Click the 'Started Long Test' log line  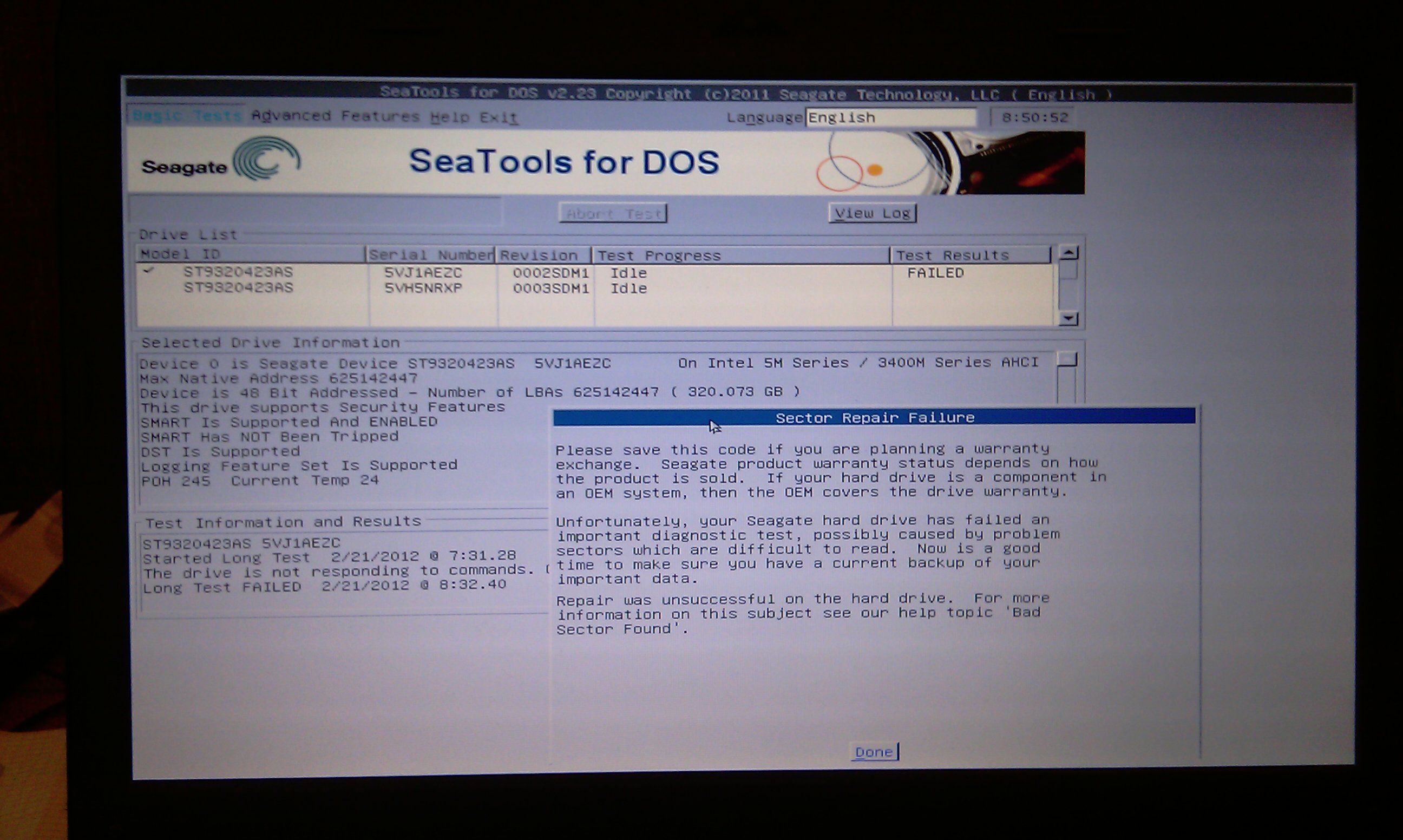coord(330,557)
